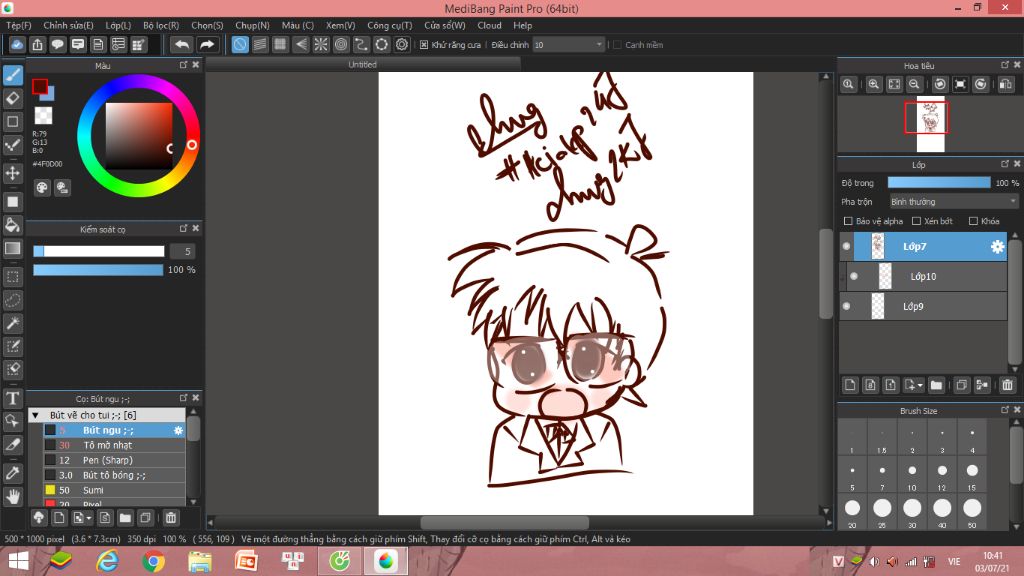Select the Pen (Sharp) brush

pos(114,460)
